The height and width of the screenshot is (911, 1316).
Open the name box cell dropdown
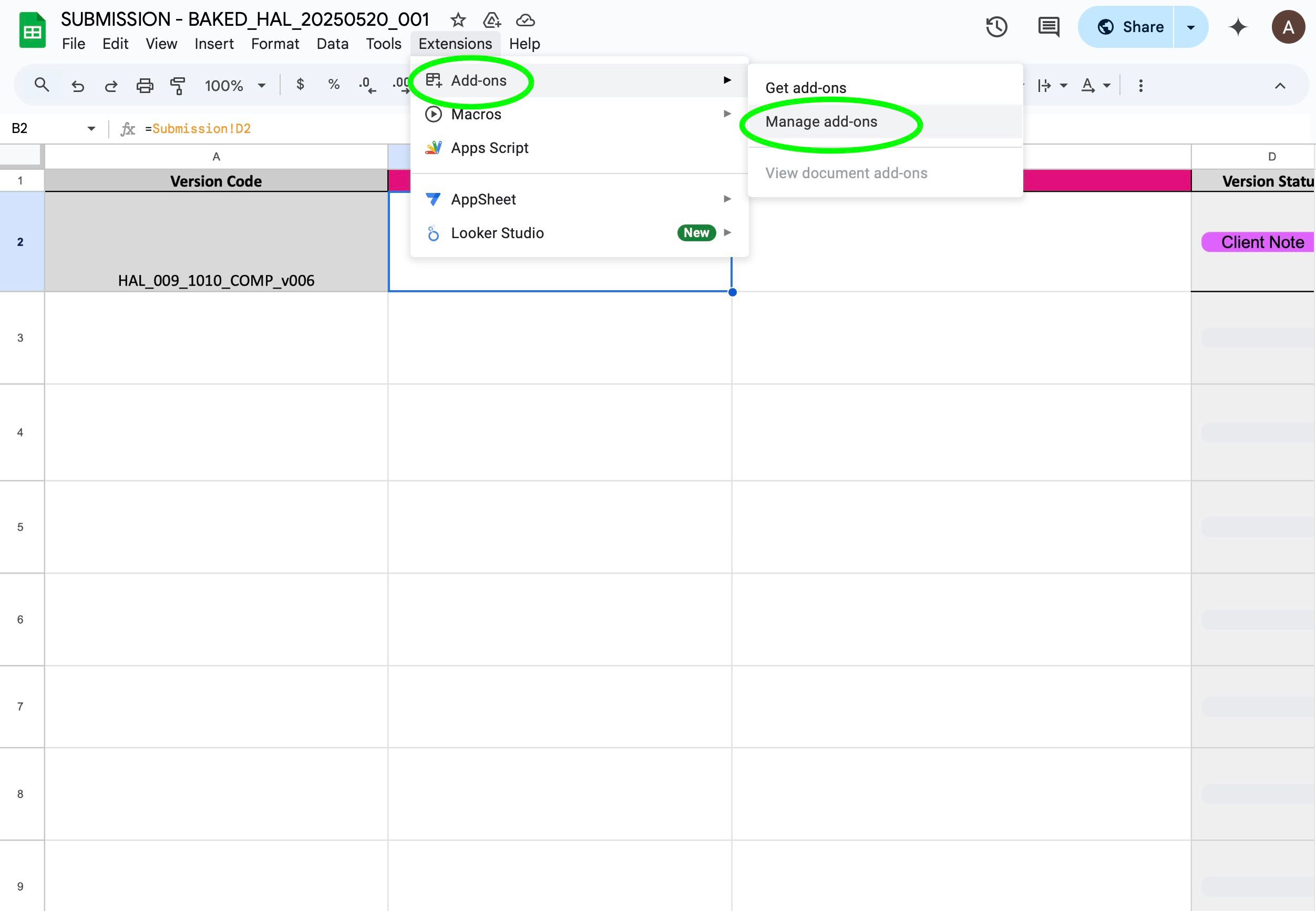91,128
